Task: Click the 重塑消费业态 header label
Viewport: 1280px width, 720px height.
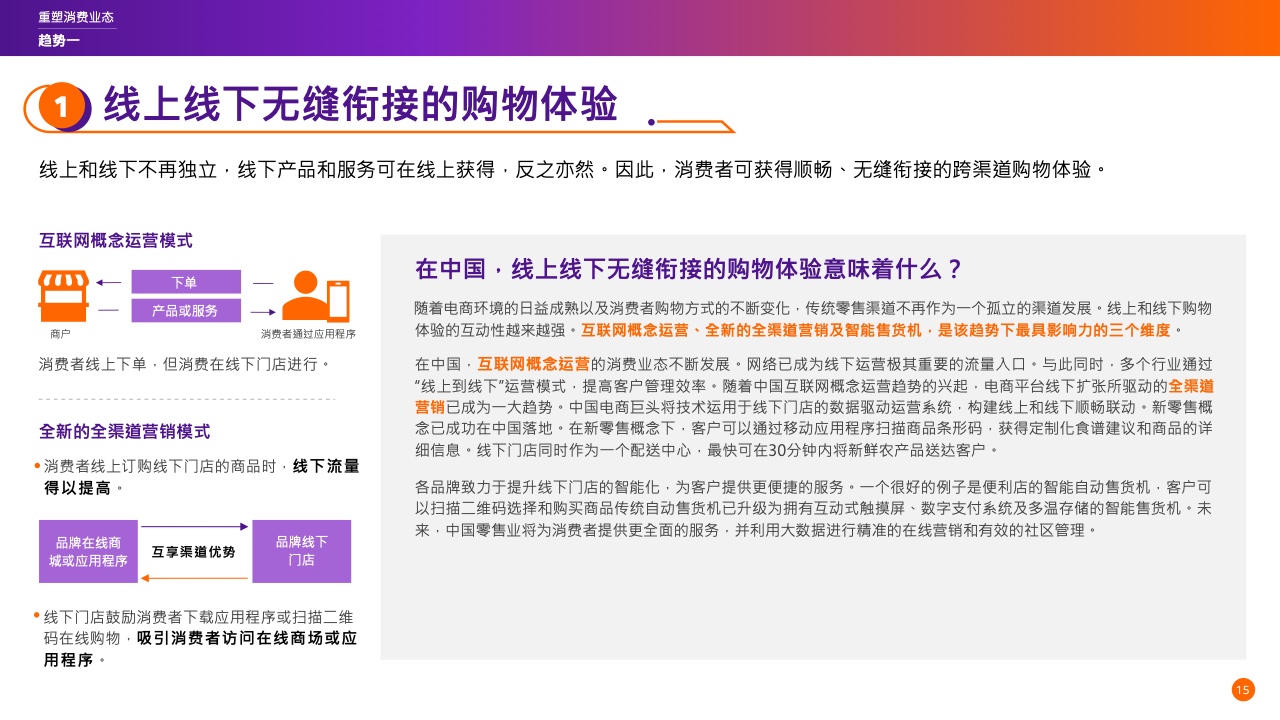Action: (75, 18)
